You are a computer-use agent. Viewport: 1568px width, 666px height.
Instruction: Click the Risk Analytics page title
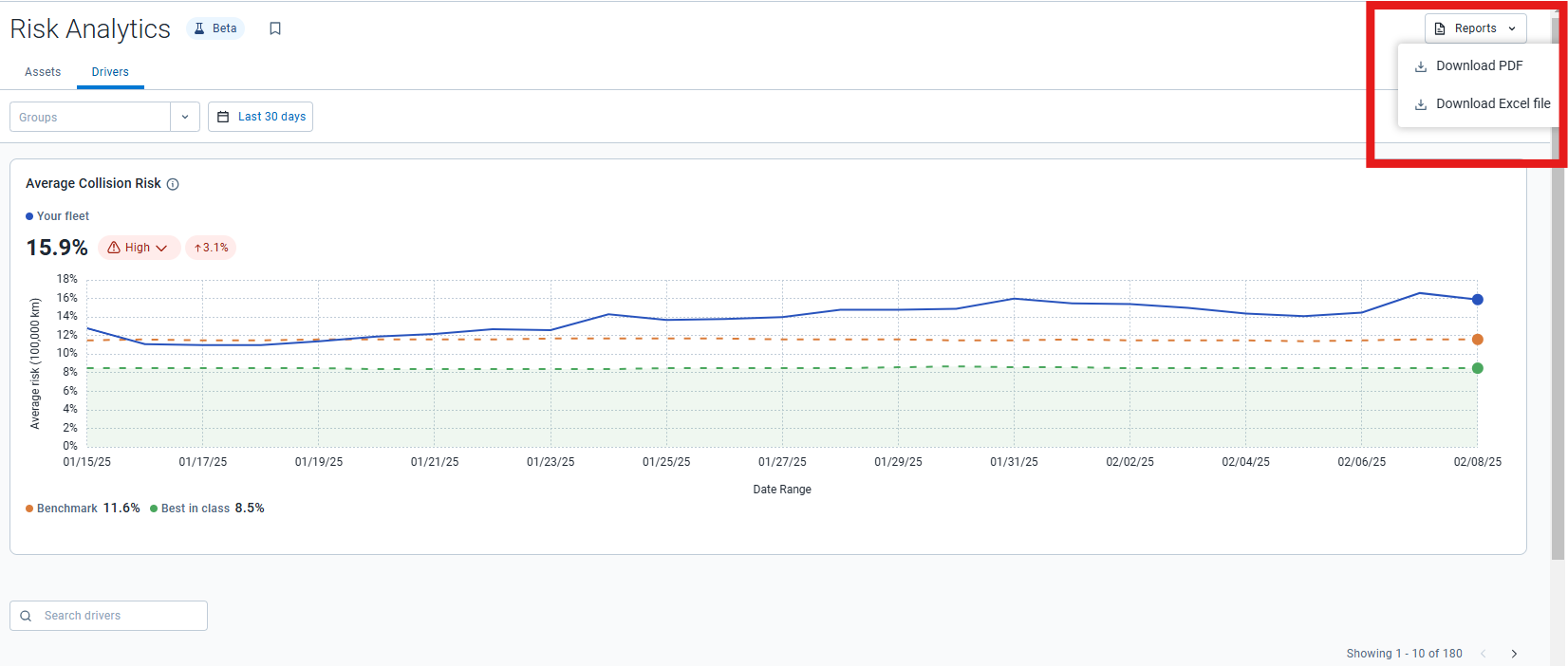pos(90,29)
